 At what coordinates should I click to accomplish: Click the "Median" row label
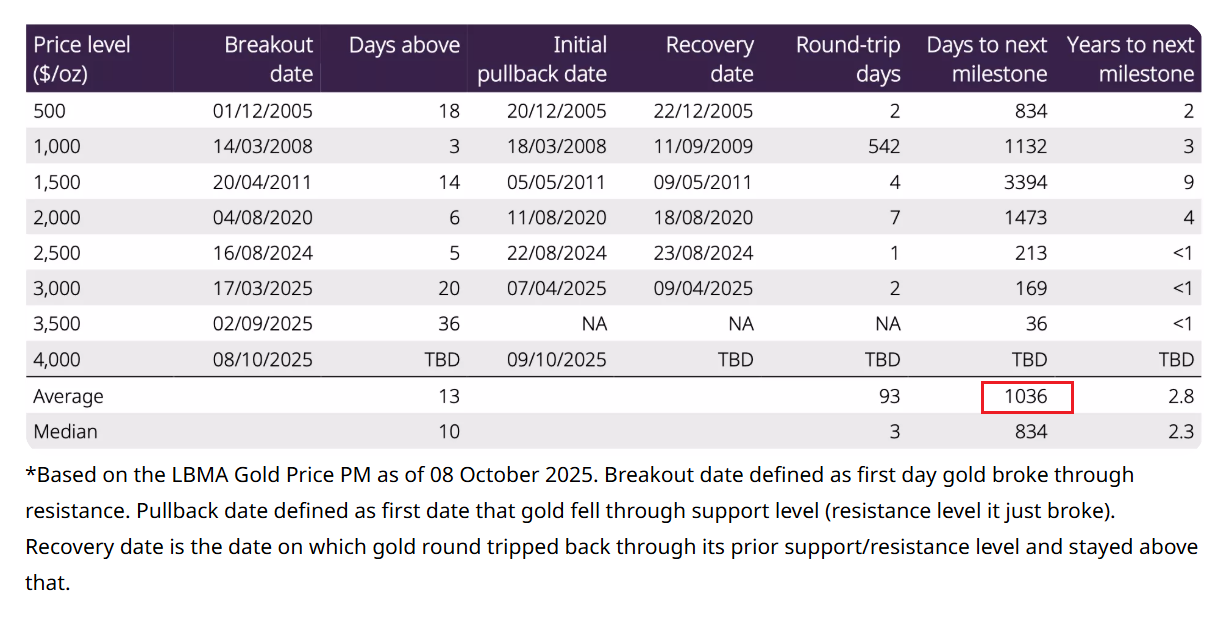tap(65, 432)
